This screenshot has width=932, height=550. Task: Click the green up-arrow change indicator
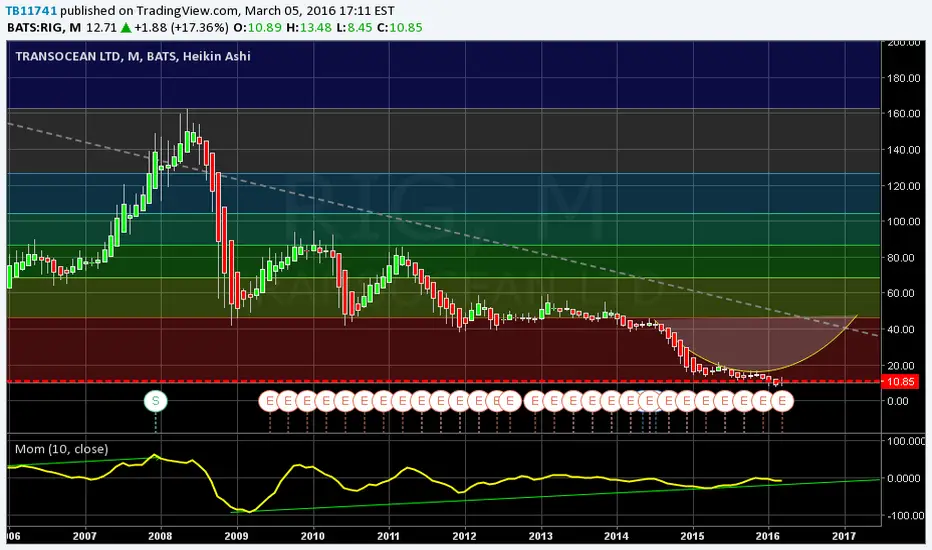125,27
